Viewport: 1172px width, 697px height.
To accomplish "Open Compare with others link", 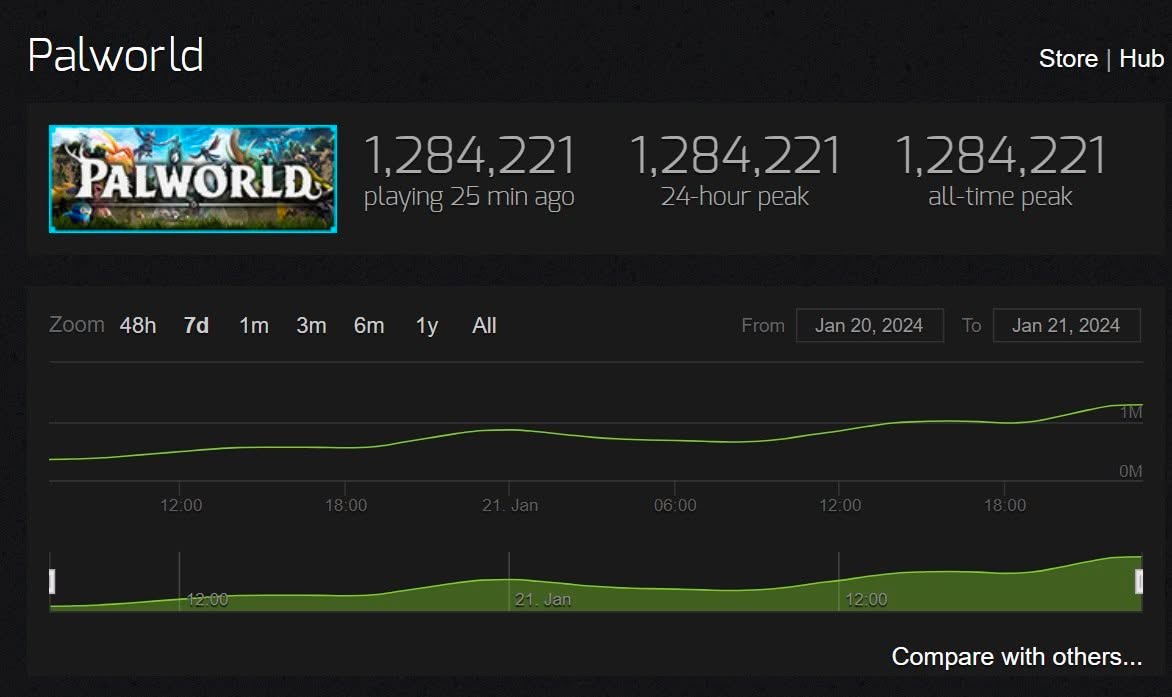I will 1016,657.
